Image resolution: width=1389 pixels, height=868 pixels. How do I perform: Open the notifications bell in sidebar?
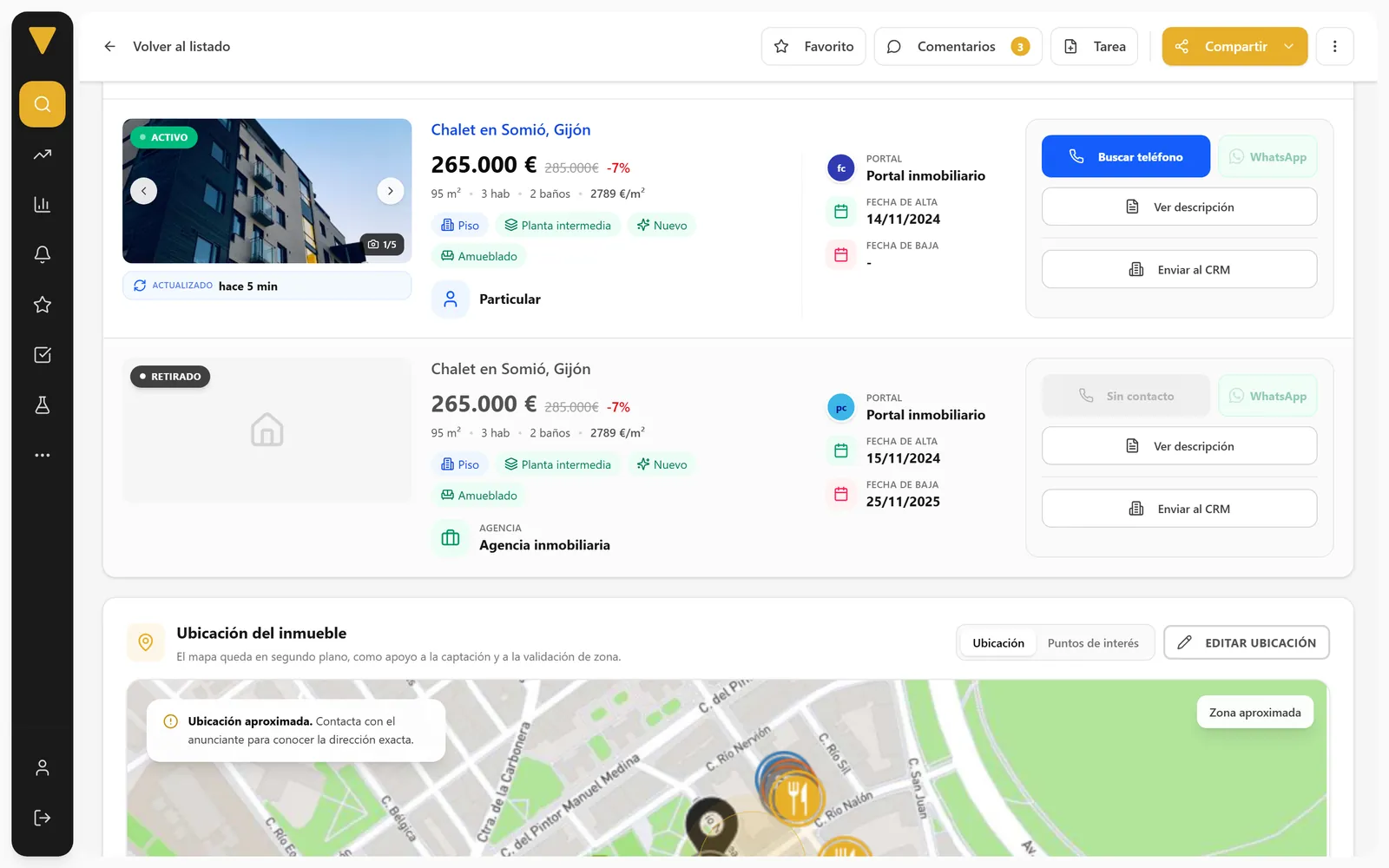43,254
